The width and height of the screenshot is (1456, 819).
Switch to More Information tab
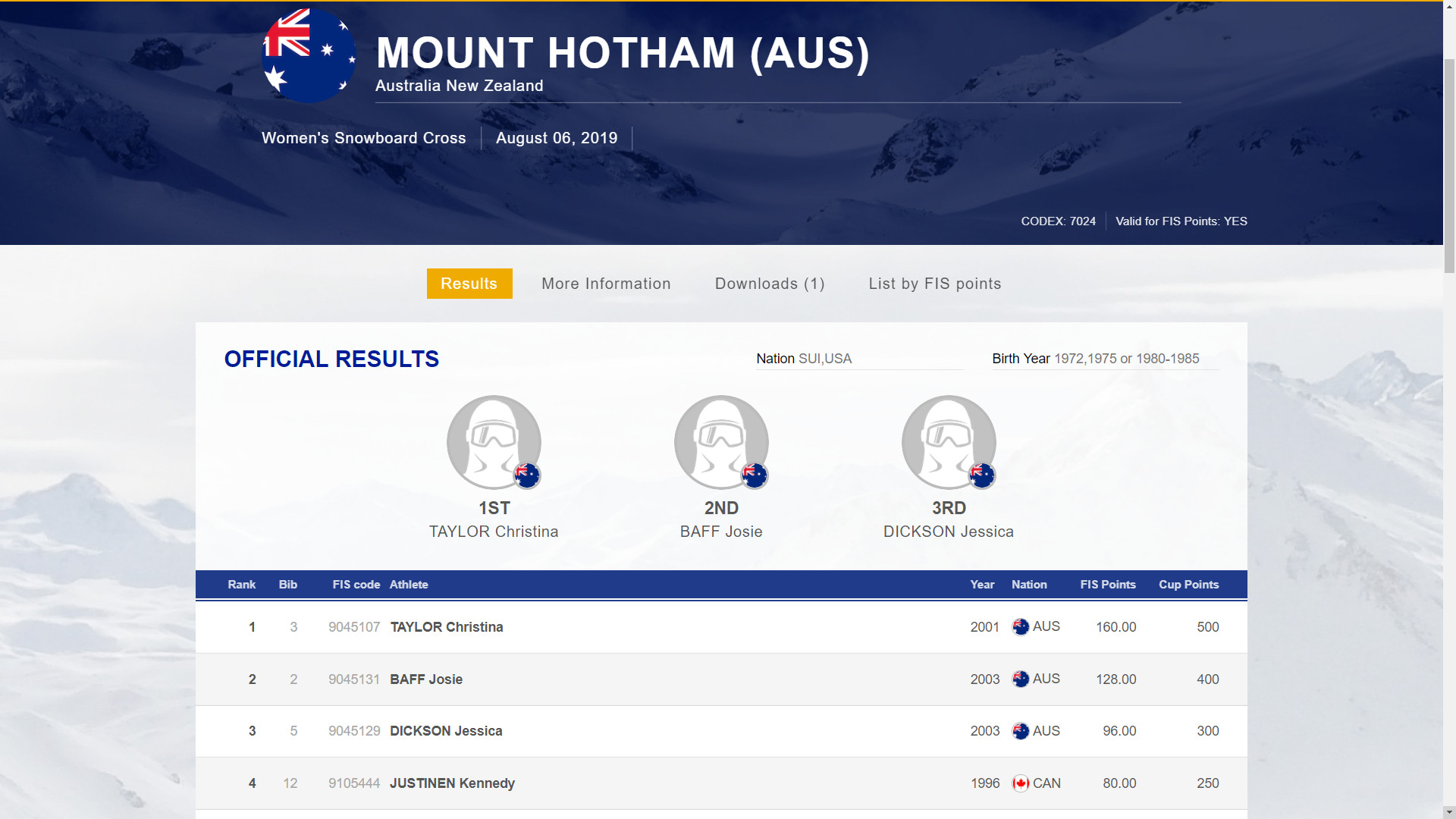(x=606, y=284)
